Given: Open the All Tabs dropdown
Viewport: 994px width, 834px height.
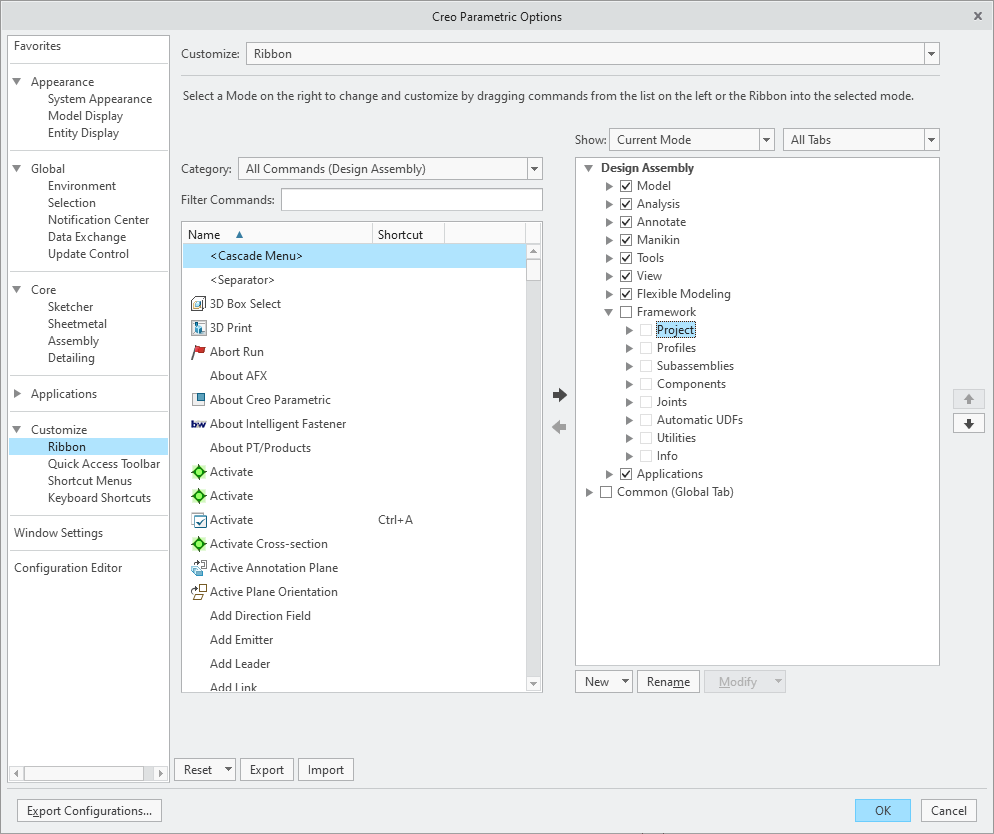Looking at the screenshot, I should pos(931,139).
